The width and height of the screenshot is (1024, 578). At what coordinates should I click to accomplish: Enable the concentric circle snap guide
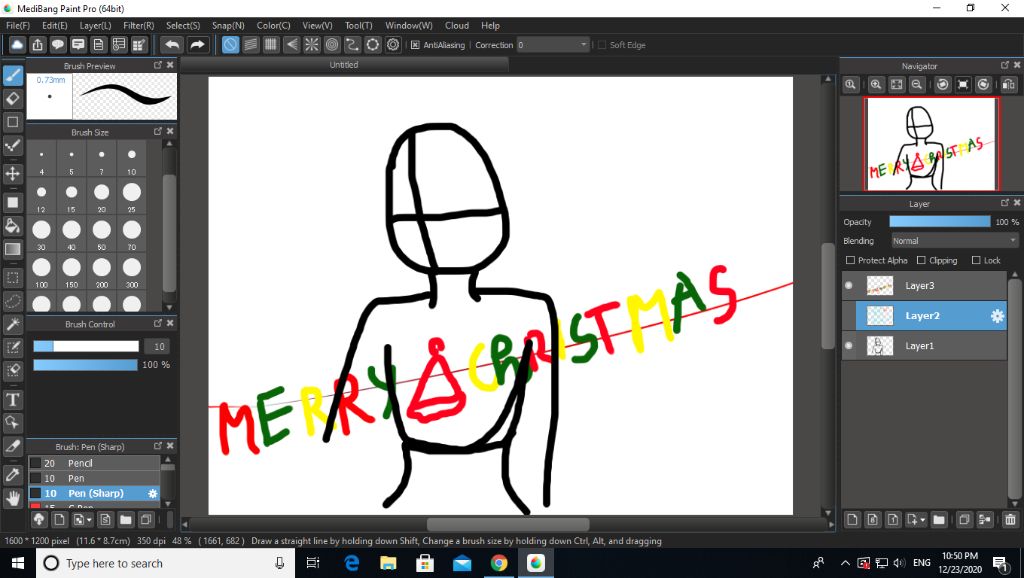pos(332,44)
